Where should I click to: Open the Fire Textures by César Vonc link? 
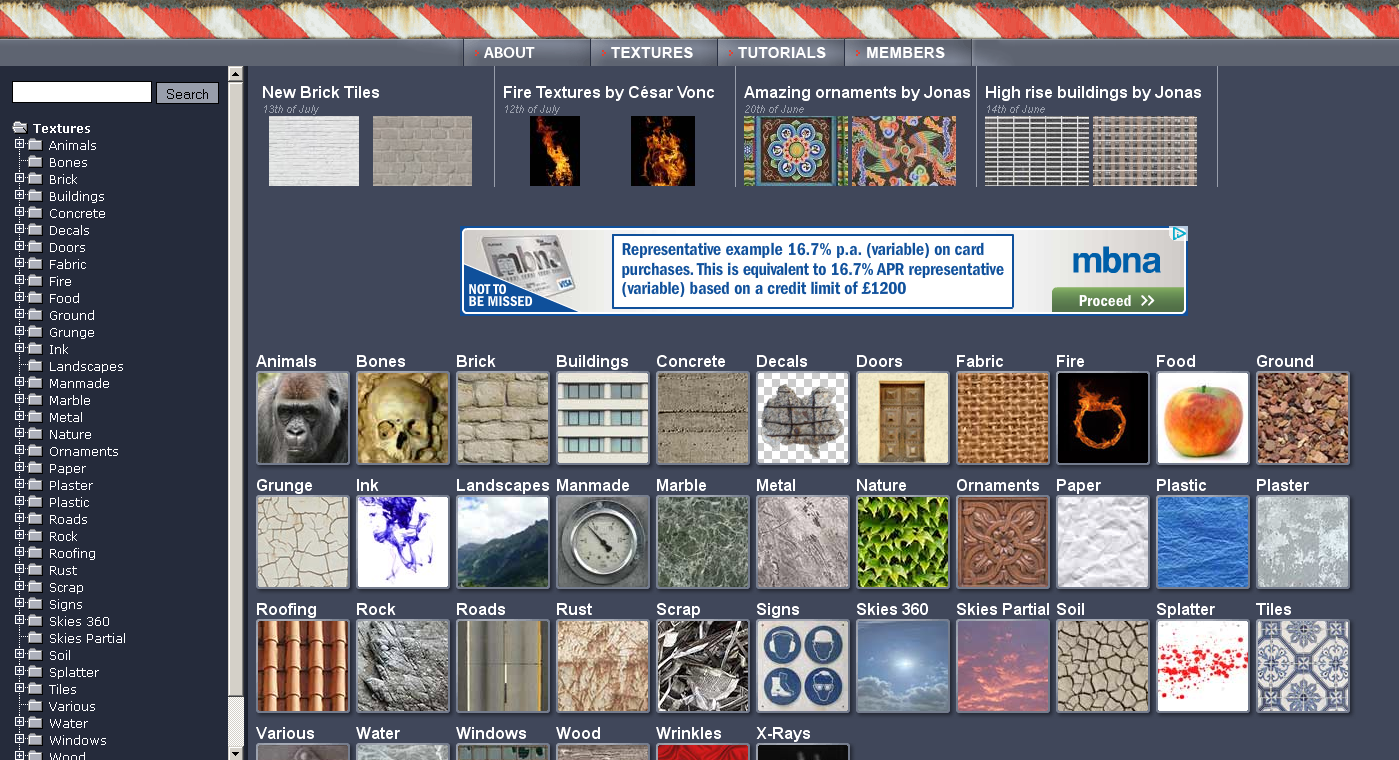click(607, 91)
